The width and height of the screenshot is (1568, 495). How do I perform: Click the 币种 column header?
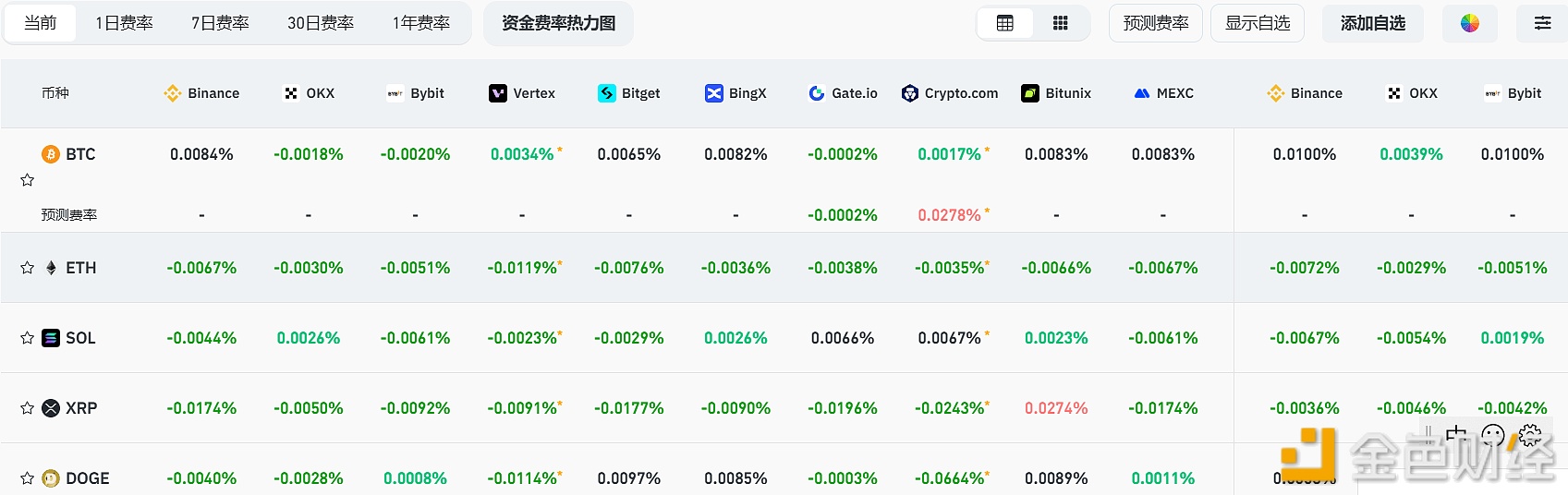pyautogui.click(x=55, y=93)
